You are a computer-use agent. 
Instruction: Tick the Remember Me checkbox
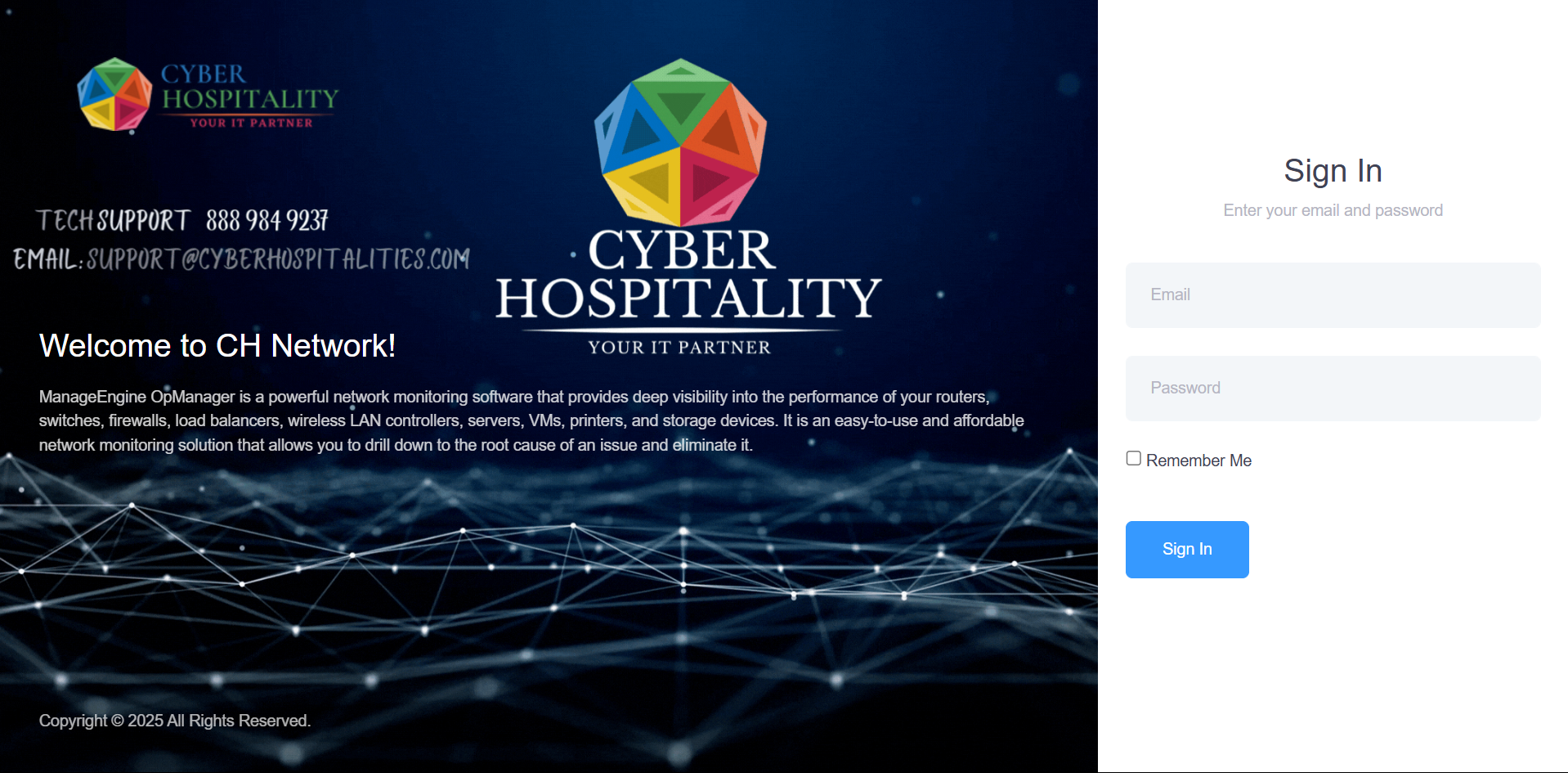click(x=1134, y=458)
